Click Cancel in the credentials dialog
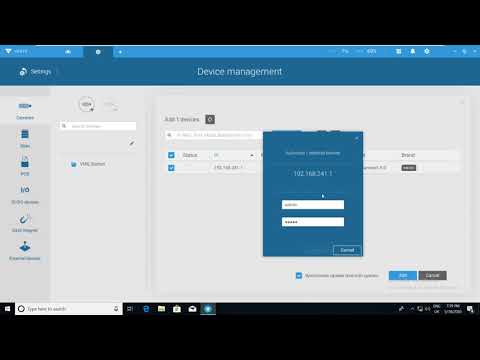Viewport: 480px width, 360px height. pyautogui.click(x=347, y=250)
